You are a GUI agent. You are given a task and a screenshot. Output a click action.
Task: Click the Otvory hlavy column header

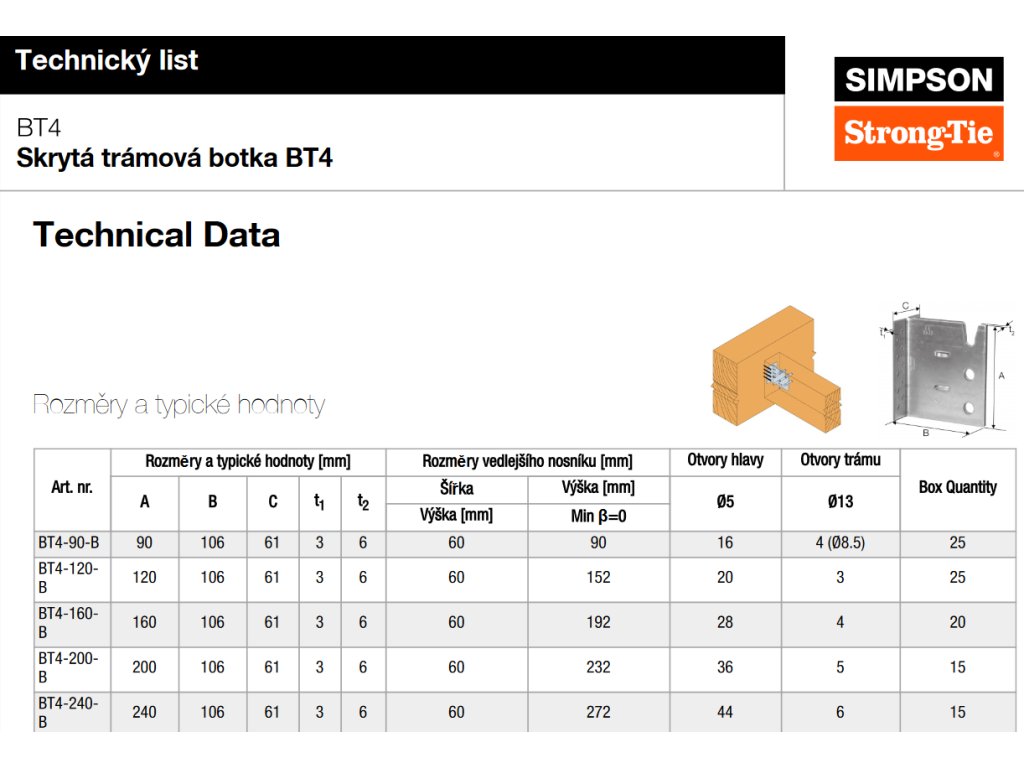725,460
